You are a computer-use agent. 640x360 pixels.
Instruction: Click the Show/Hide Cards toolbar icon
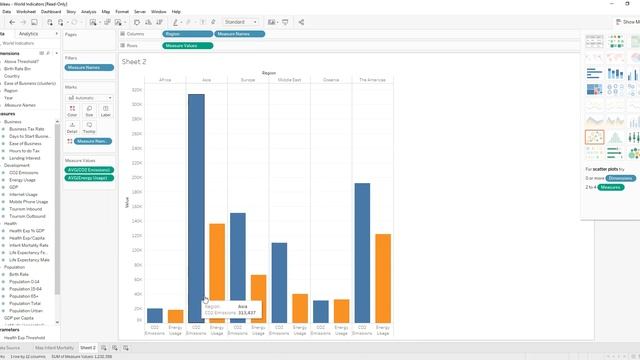(x=272, y=22)
